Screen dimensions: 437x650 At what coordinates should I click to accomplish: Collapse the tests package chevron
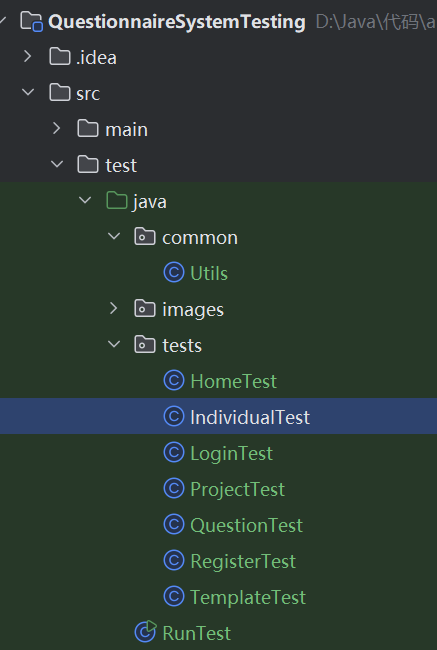(x=114, y=344)
